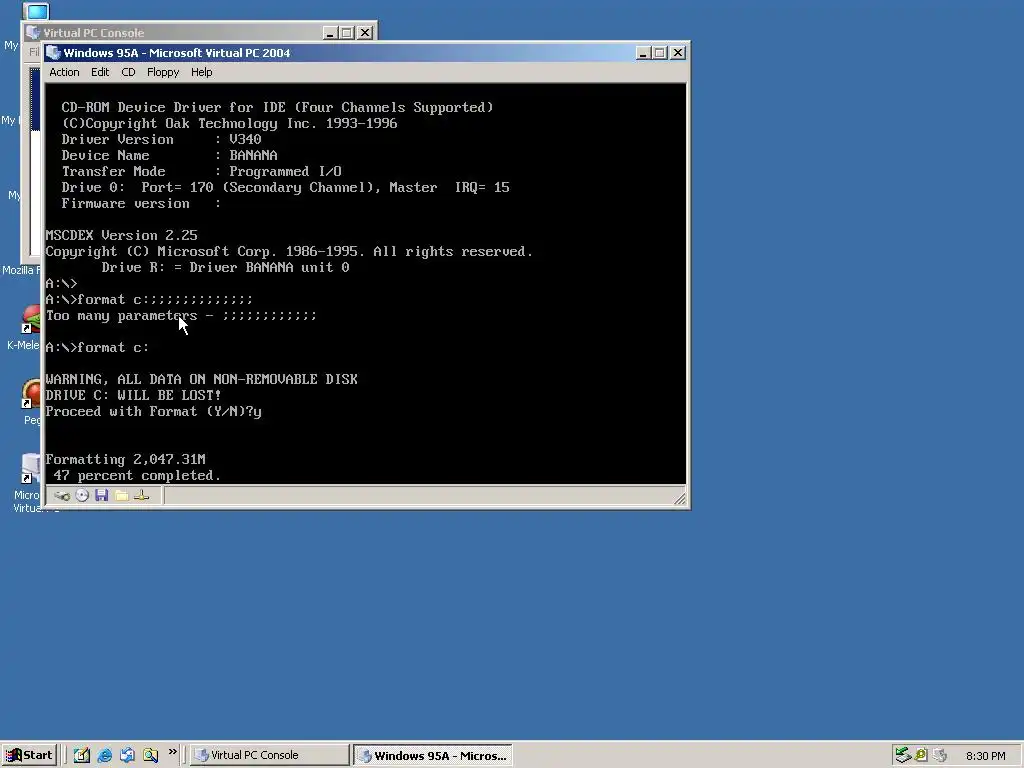Click 'Too many parameters' error line
Viewport: 1024px width, 768px height.
pos(181,315)
